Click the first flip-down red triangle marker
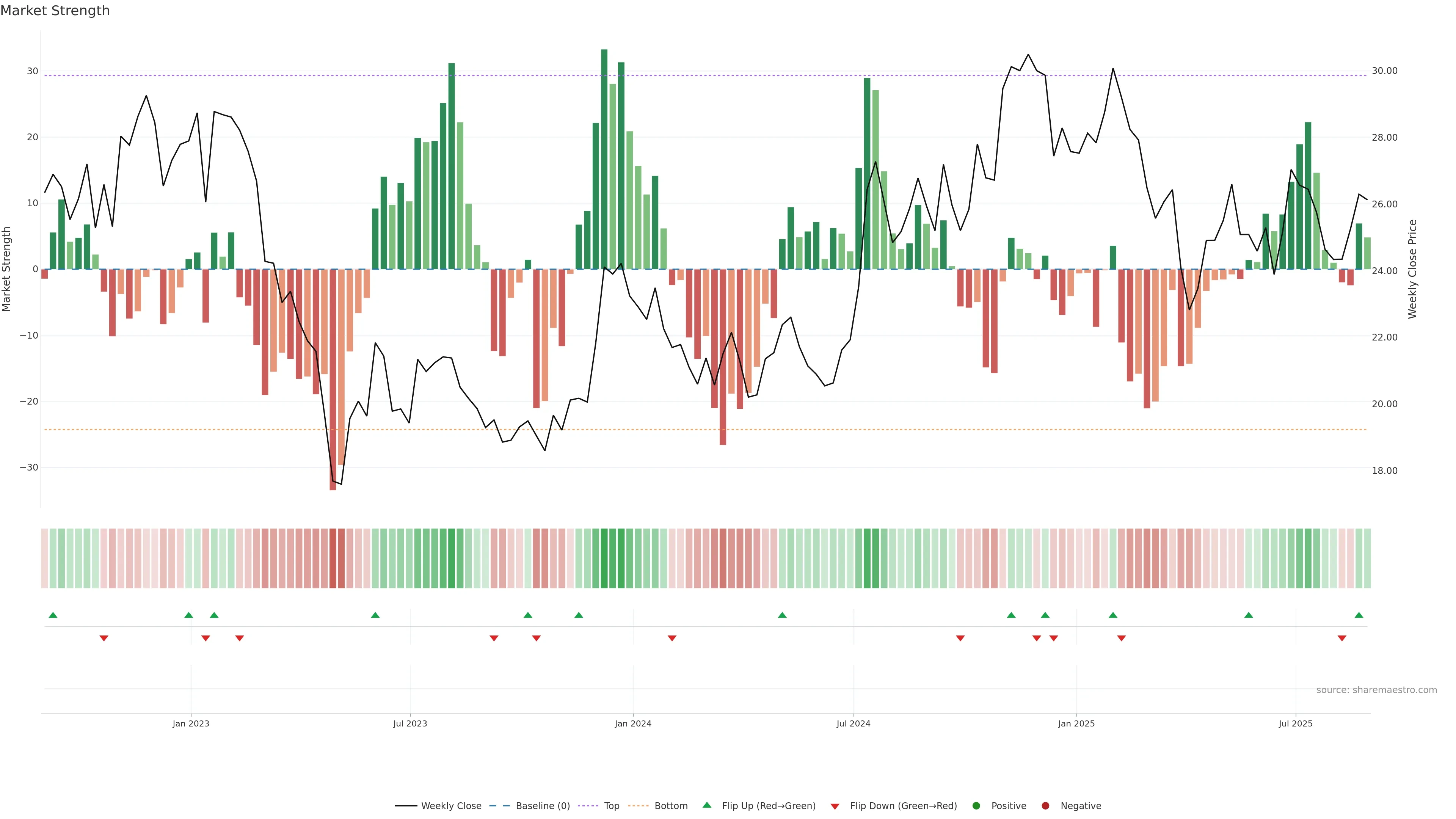This screenshot has height=819, width=1456. (104, 638)
